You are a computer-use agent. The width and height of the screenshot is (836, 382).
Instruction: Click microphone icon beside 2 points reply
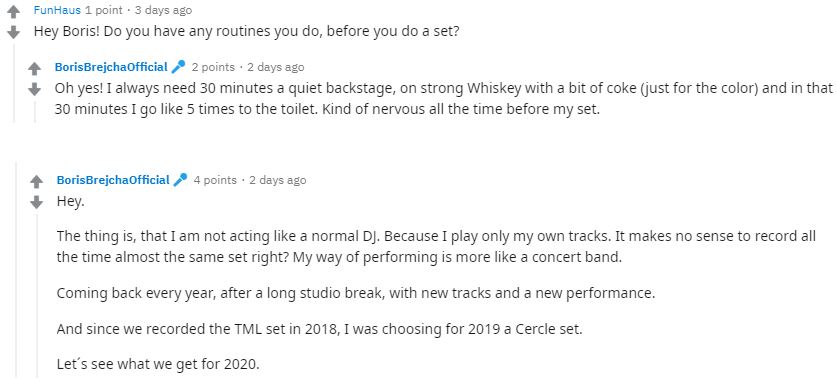pyautogui.click(x=179, y=67)
